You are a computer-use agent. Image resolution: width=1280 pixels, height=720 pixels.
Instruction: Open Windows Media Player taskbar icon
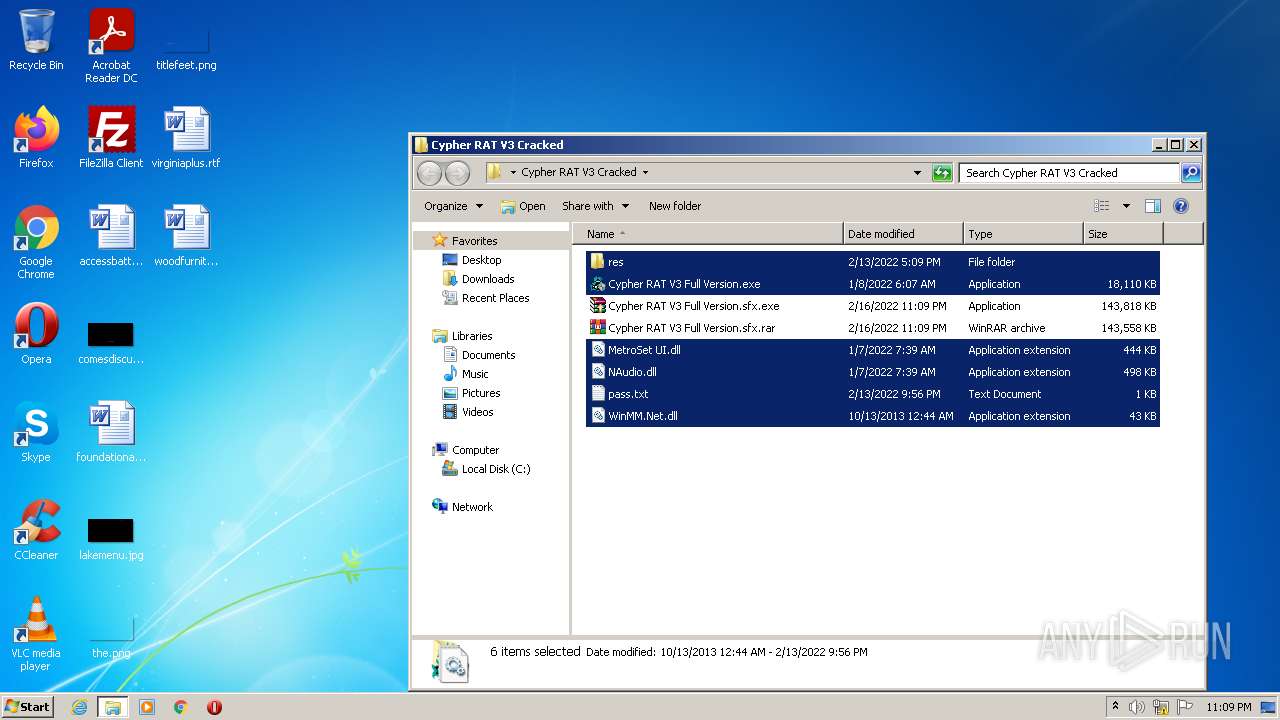(x=147, y=707)
